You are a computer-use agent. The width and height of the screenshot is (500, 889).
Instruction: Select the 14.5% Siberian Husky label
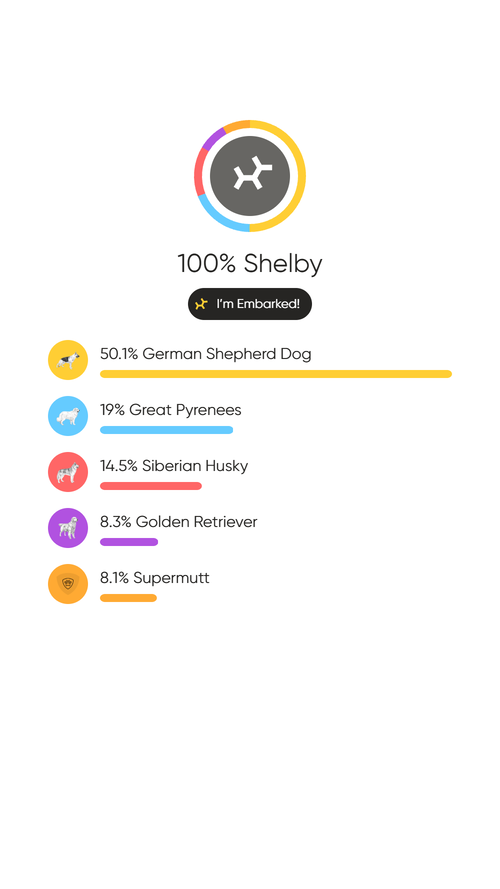(x=174, y=466)
